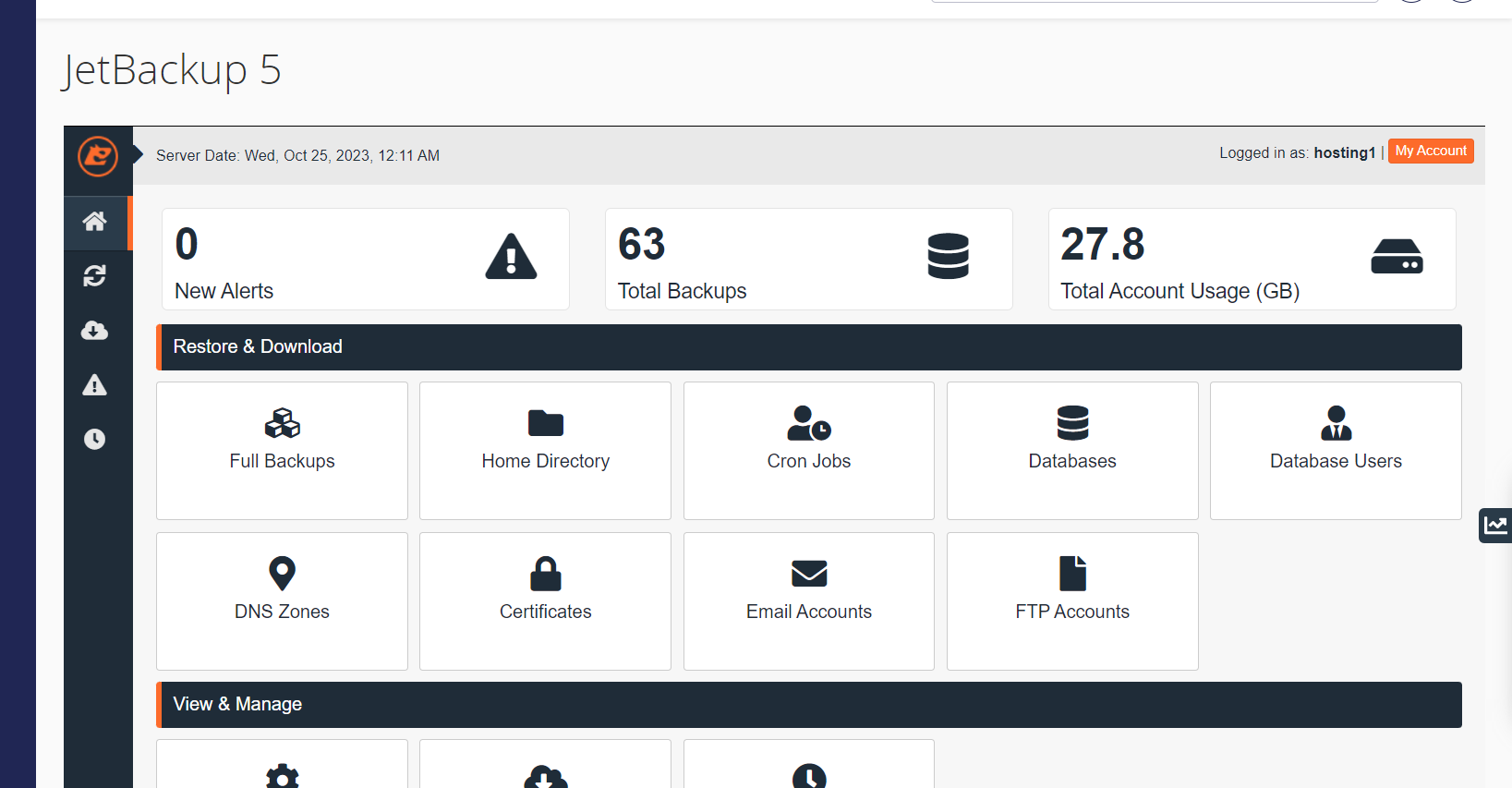The width and height of the screenshot is (1512, 788).
Task: Open the Full Backups tile
Action: pyautogui.click(x=282, y=451)
